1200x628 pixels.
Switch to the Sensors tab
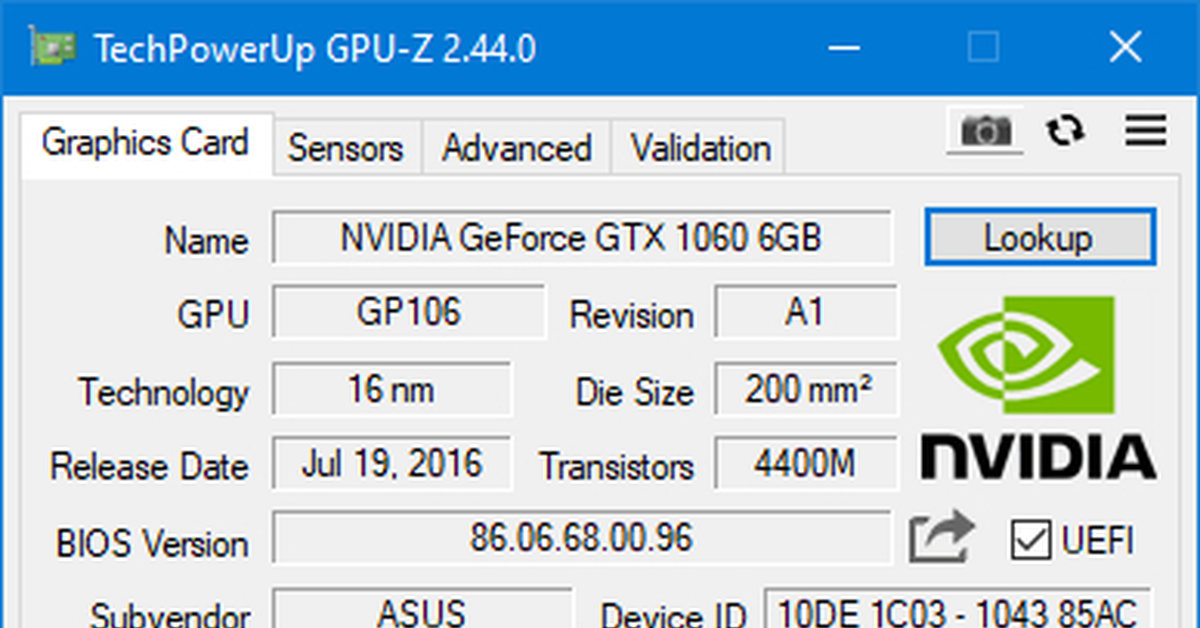[345, 148]
